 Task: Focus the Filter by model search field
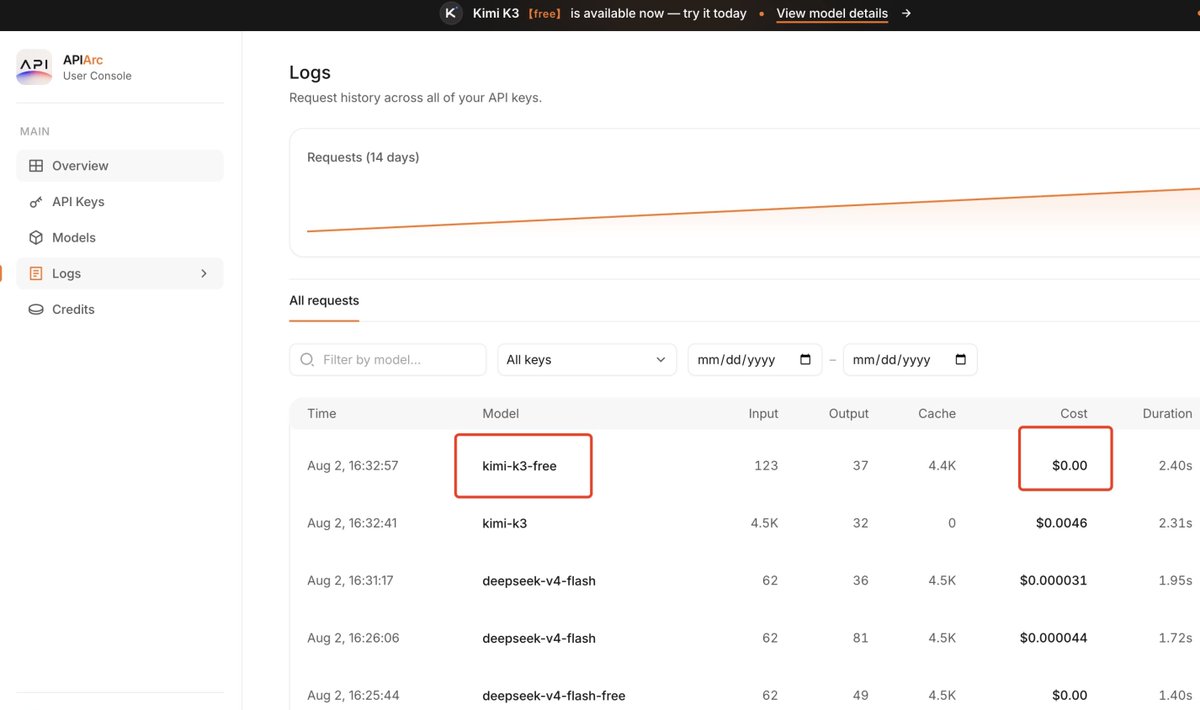388,360
